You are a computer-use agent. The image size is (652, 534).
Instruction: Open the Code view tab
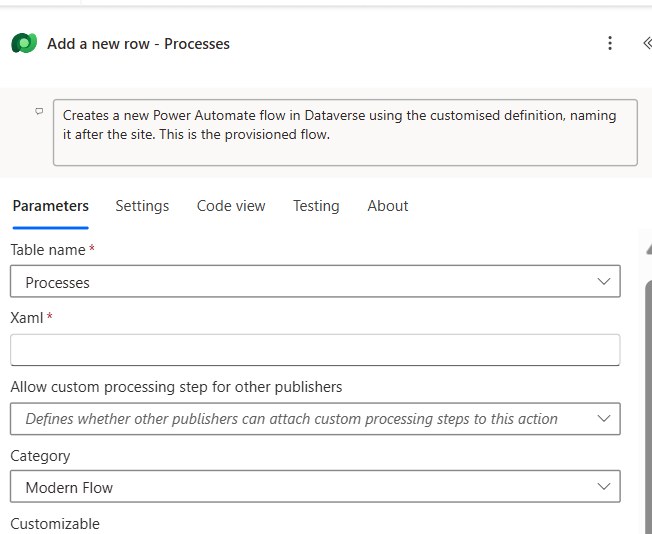[231, 206]
